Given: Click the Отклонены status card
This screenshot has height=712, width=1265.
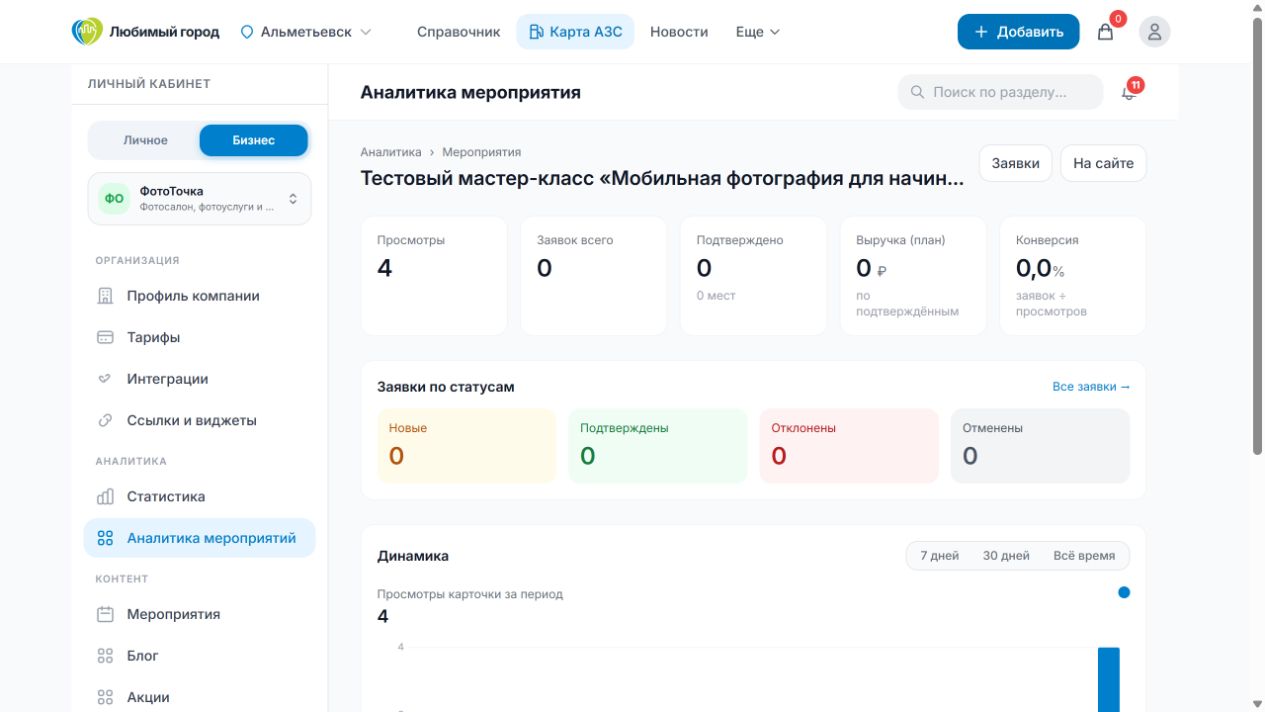Looking at the screenshot, I should pyautogui.click(x=849, y=446).
